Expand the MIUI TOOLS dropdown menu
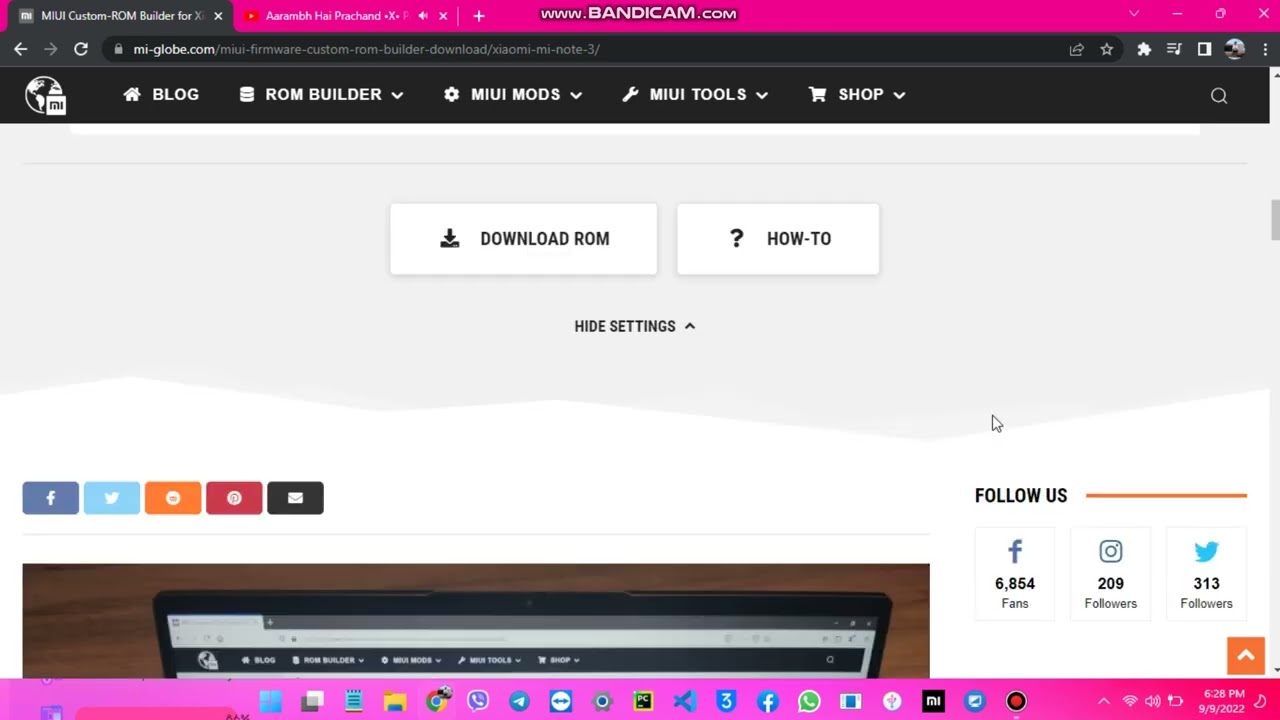The width and height of the screenshot is (1280, 720). tap(695, 94)
